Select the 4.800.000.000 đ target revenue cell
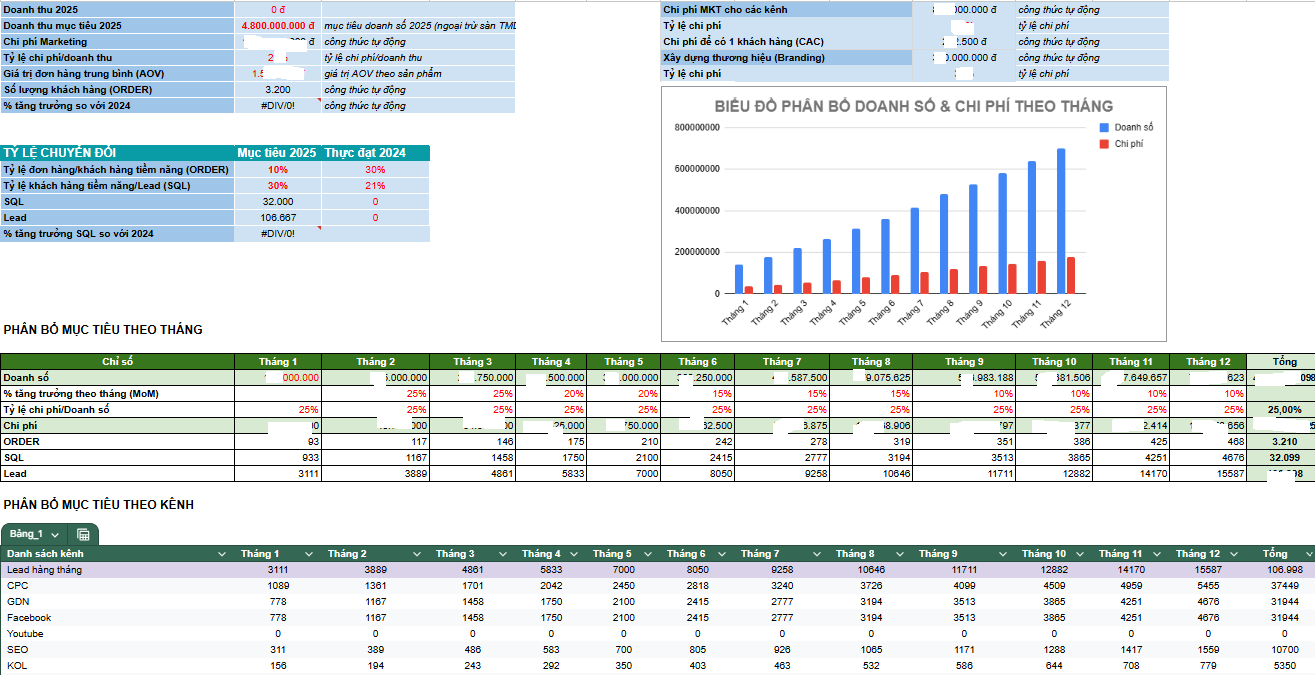The image size is (1315, 675). (x=279, y=25)
